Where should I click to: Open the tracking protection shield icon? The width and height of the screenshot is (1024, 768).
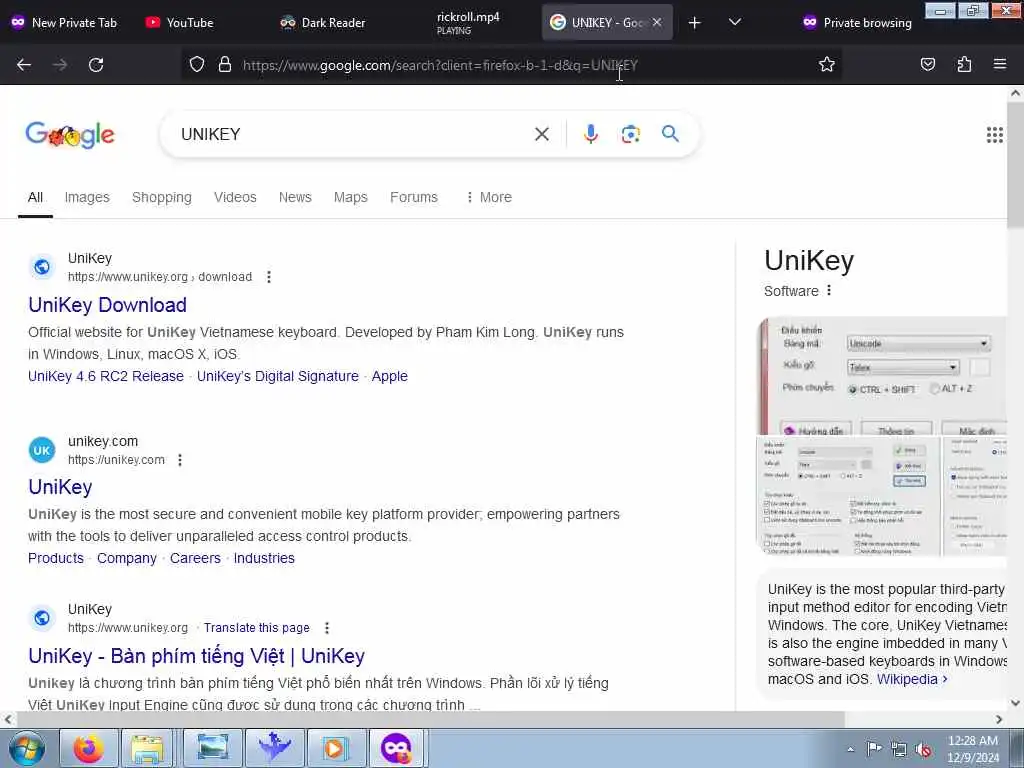tap(197, 65)
